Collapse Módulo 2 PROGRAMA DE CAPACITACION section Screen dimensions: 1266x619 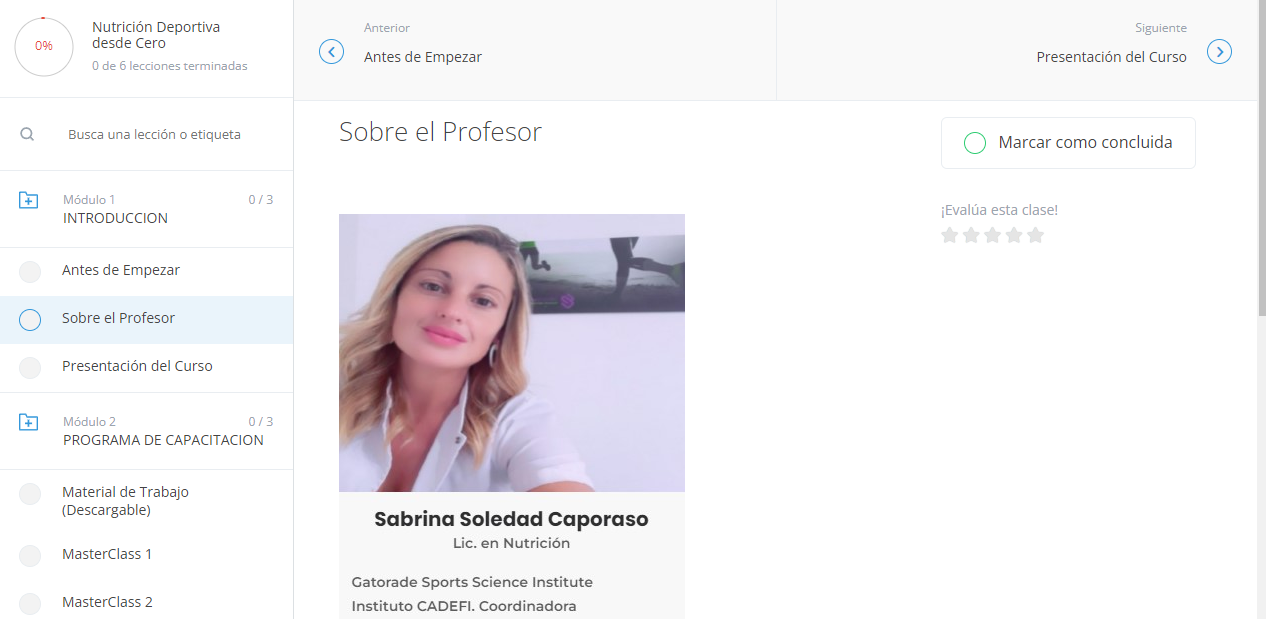click(x=146, y=431)
